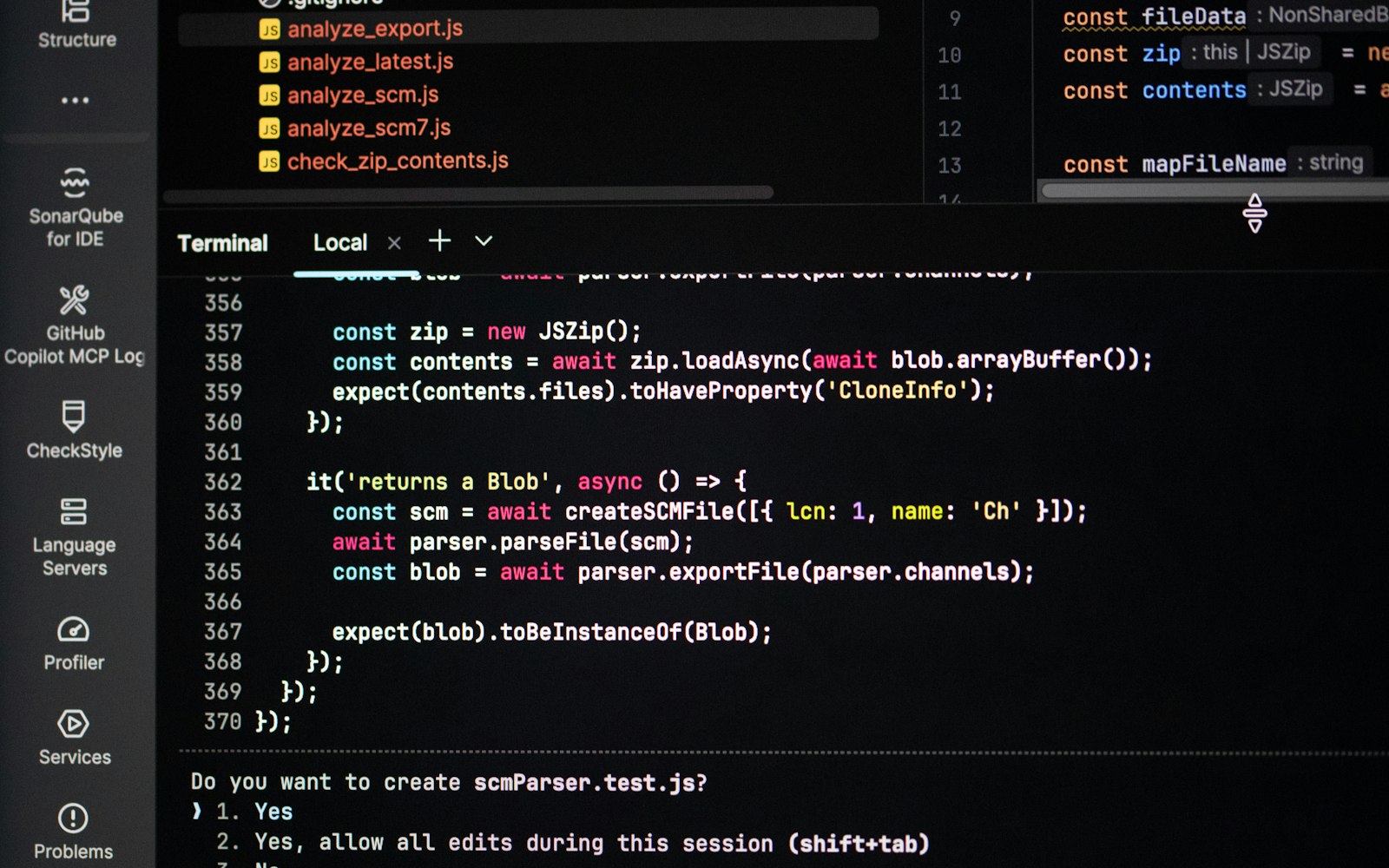Close the Local terminal tab
The image size is (1389, 868).
pos(394,243)
